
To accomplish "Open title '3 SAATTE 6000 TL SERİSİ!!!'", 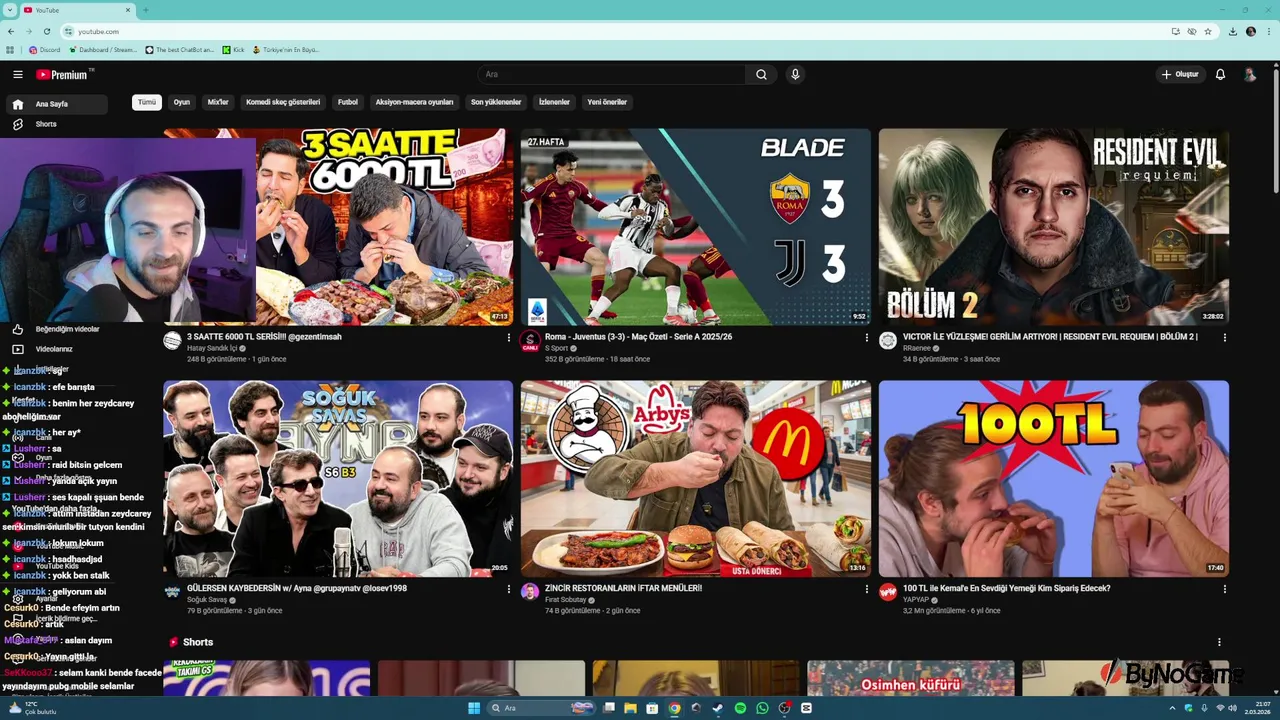I will pyautogui.click(x=264, y=337).
